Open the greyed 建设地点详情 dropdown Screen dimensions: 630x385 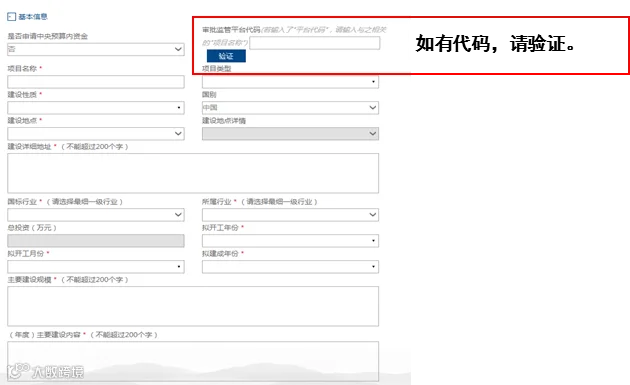click(x=290, y=133)
